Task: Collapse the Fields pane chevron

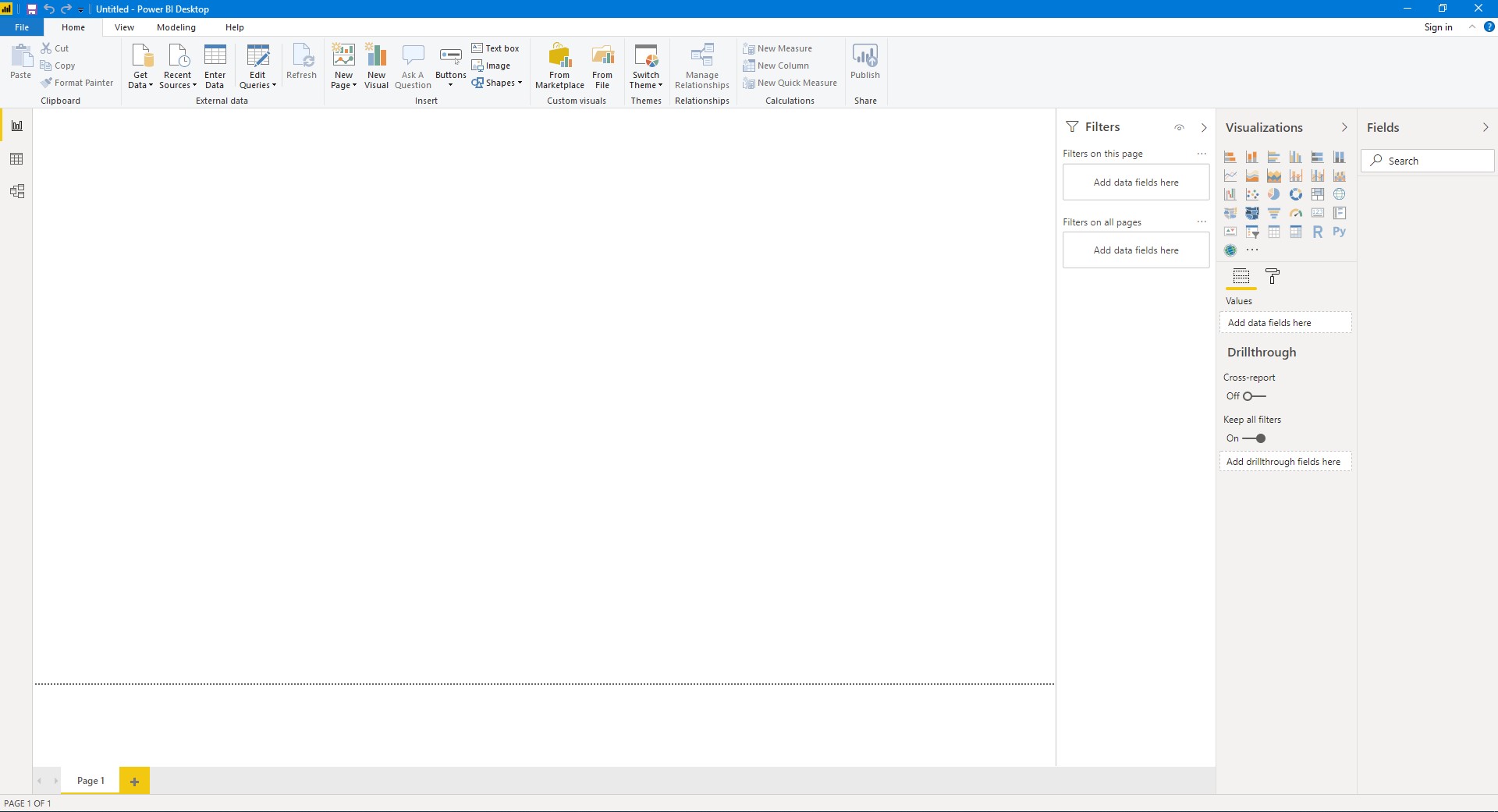Action: 1486,127
